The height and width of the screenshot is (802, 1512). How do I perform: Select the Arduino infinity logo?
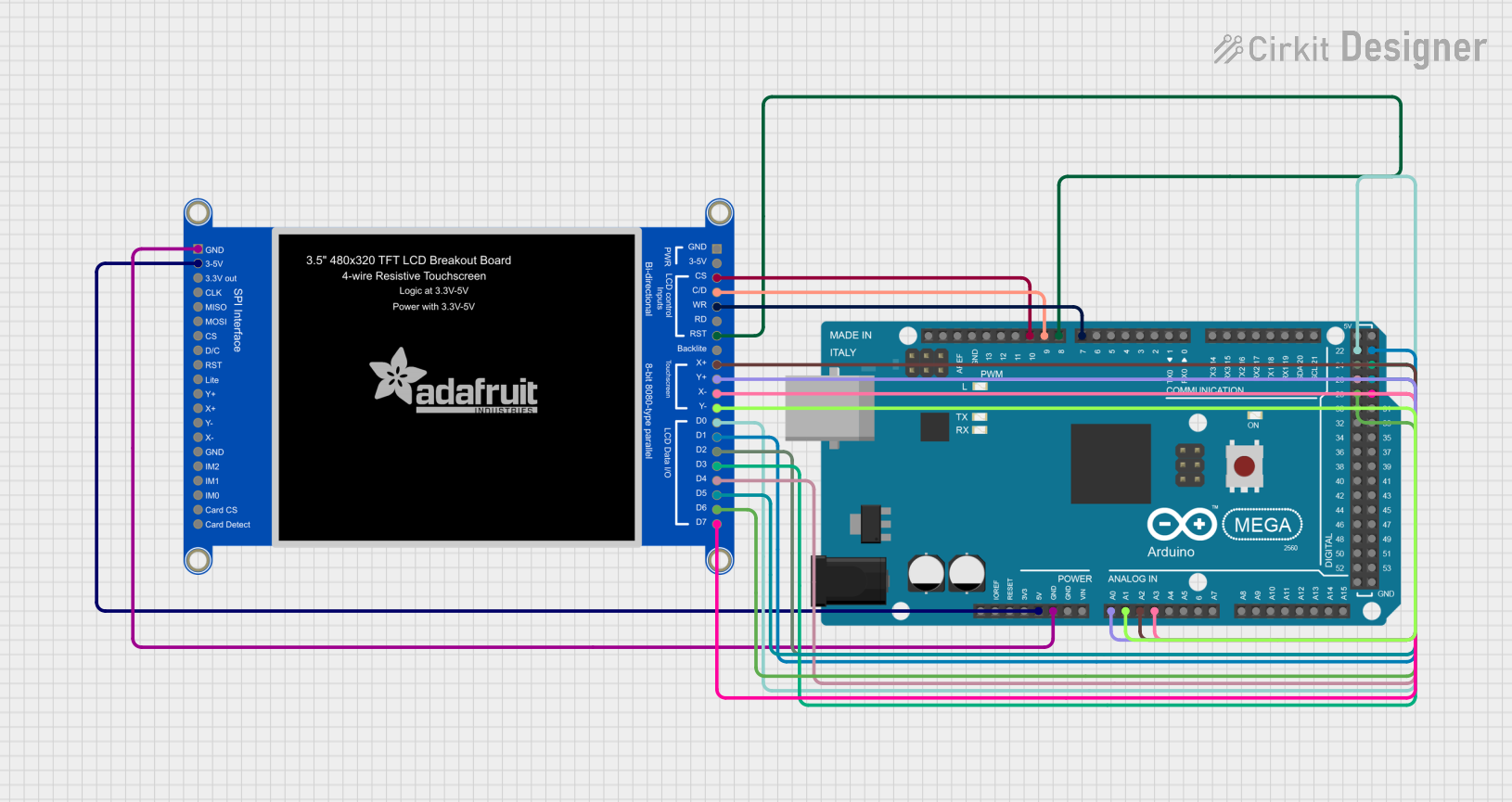[x=1182, y=524]
